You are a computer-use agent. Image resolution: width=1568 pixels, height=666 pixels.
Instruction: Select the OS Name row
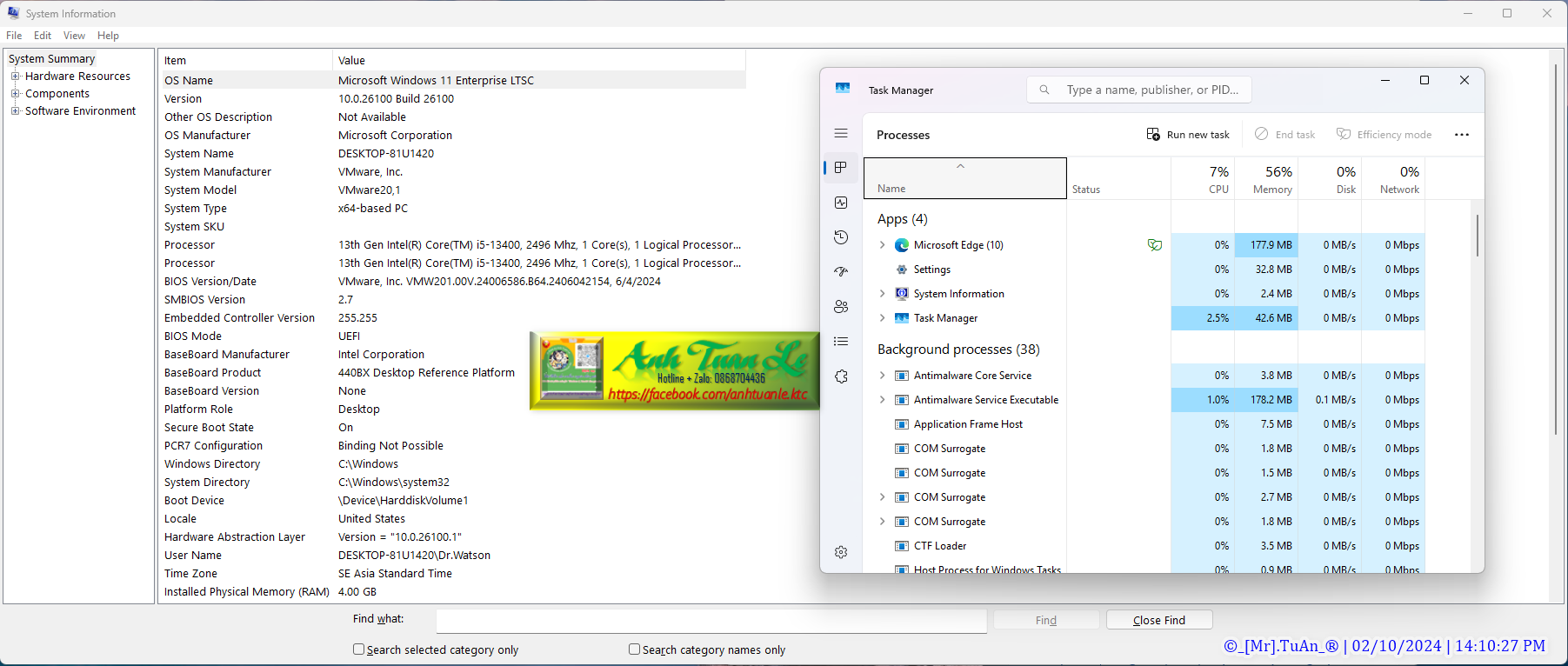pyautogui.click(x=452, y=80)
